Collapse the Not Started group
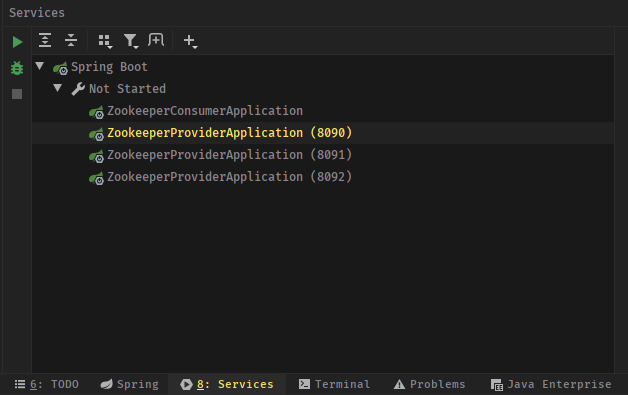 point(58,88)
